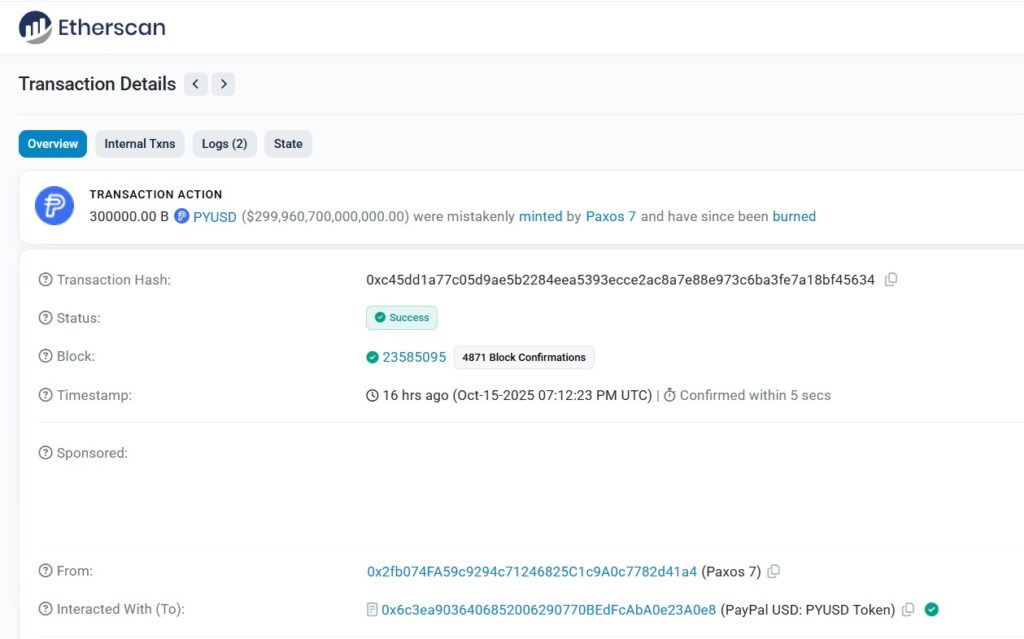Viewport: 1024px width, 639px height.
Task: Copy the PYUSD token contract address
Action: click(908, 609)
